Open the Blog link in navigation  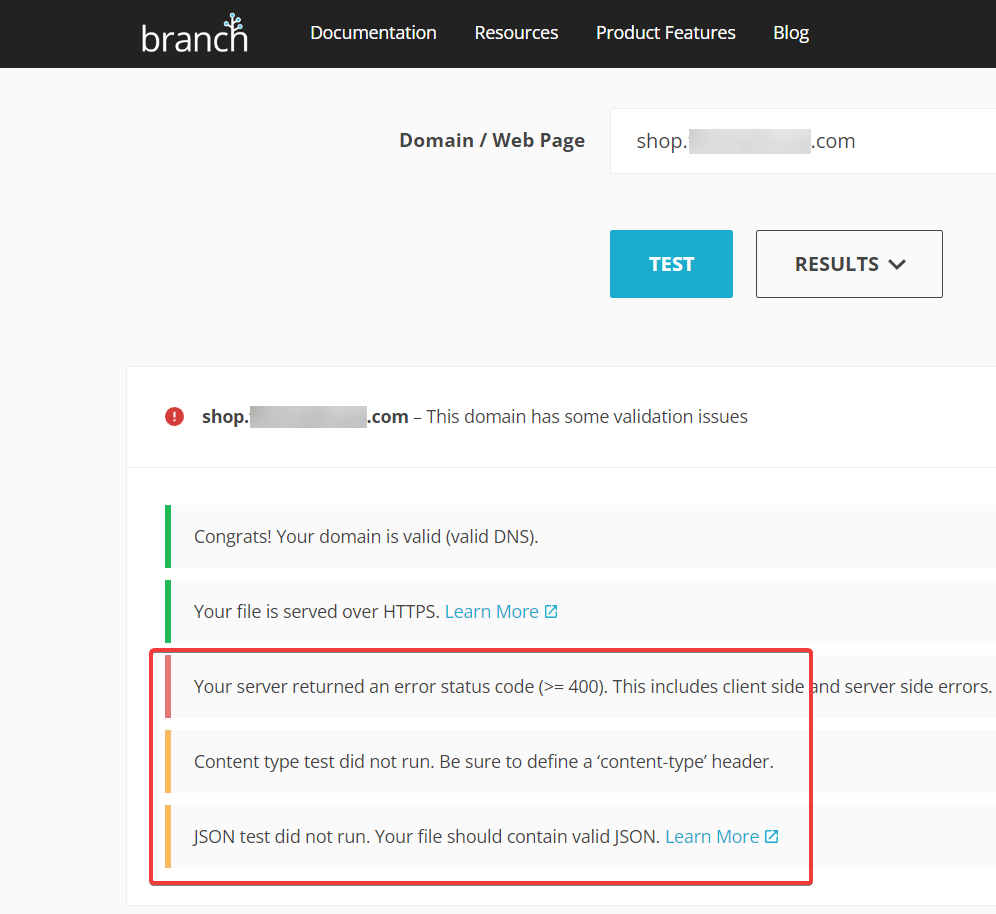point(791,33)
